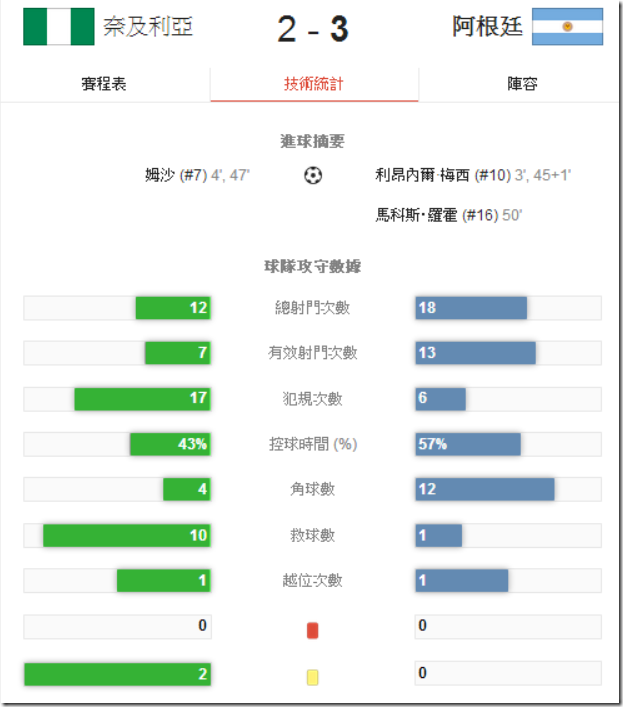Click Argentina's 57% possession bar
The height and width of the screenshot is (707, 623).
(468, 444)
